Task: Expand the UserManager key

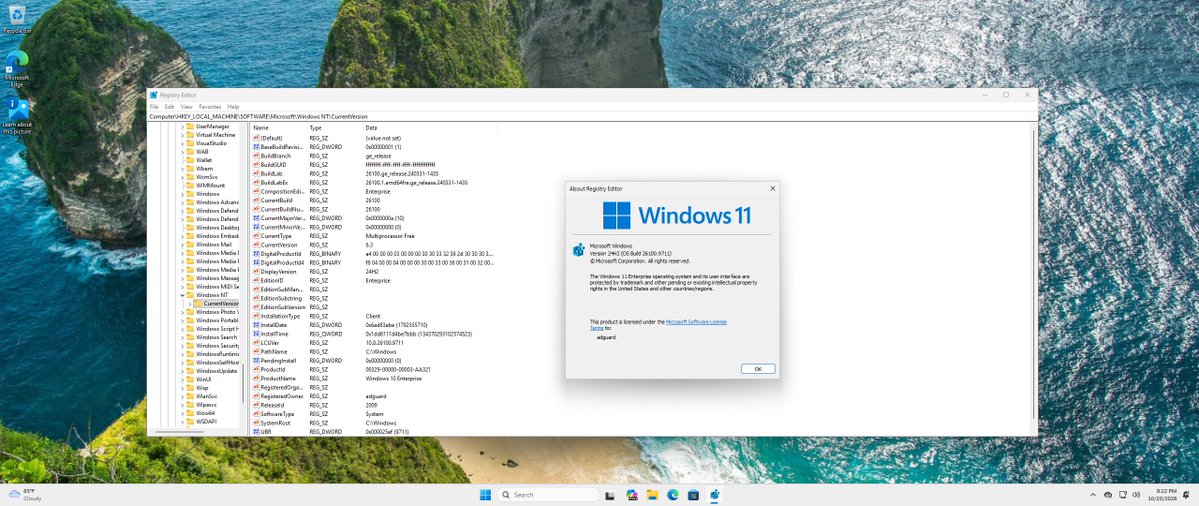Action: 182,126
